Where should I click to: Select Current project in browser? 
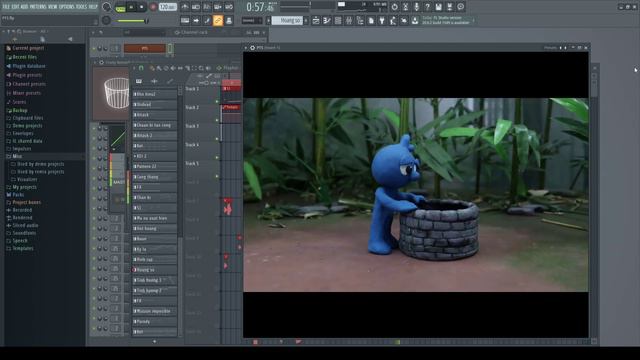click(x=28, y=48)
